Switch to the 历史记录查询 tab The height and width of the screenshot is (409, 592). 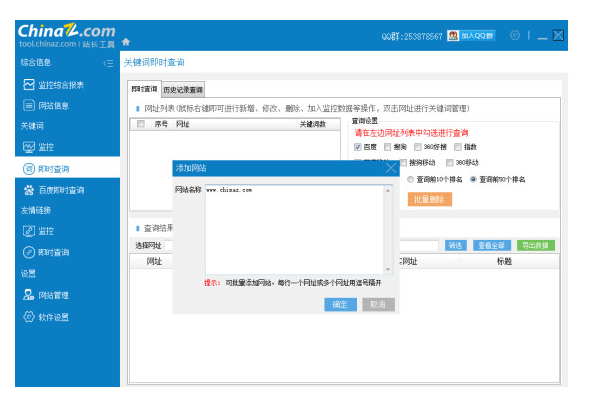183,90
